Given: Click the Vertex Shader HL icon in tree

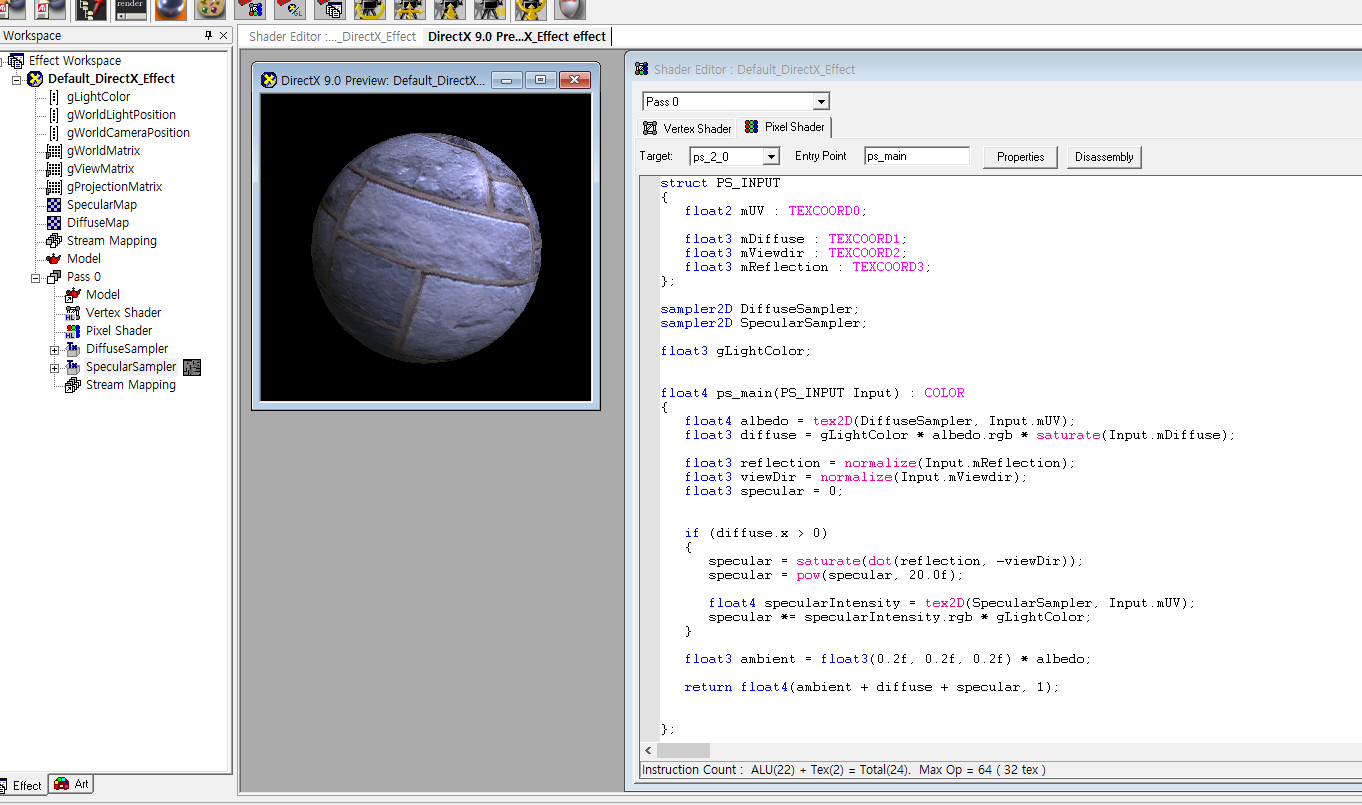Looking at the screenshot, I should point(72,313).
